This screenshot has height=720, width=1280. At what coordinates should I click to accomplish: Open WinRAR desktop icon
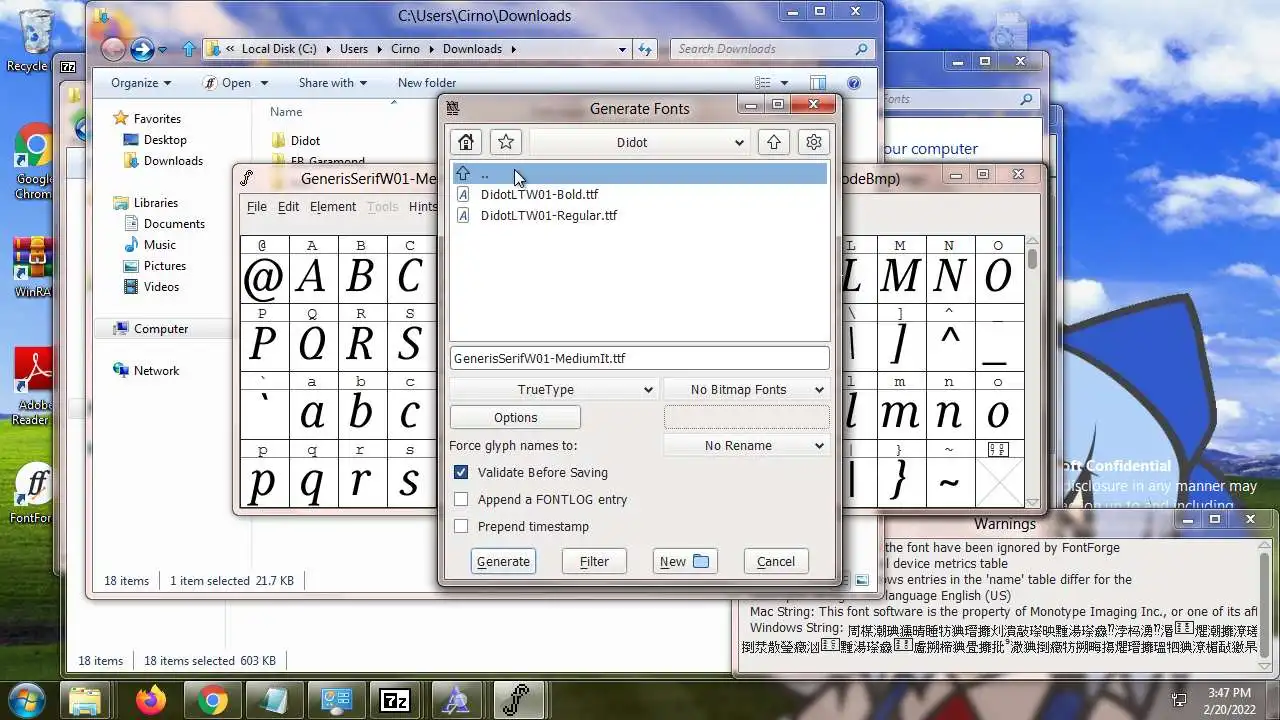pyautogui.click(x=33, y=268)
